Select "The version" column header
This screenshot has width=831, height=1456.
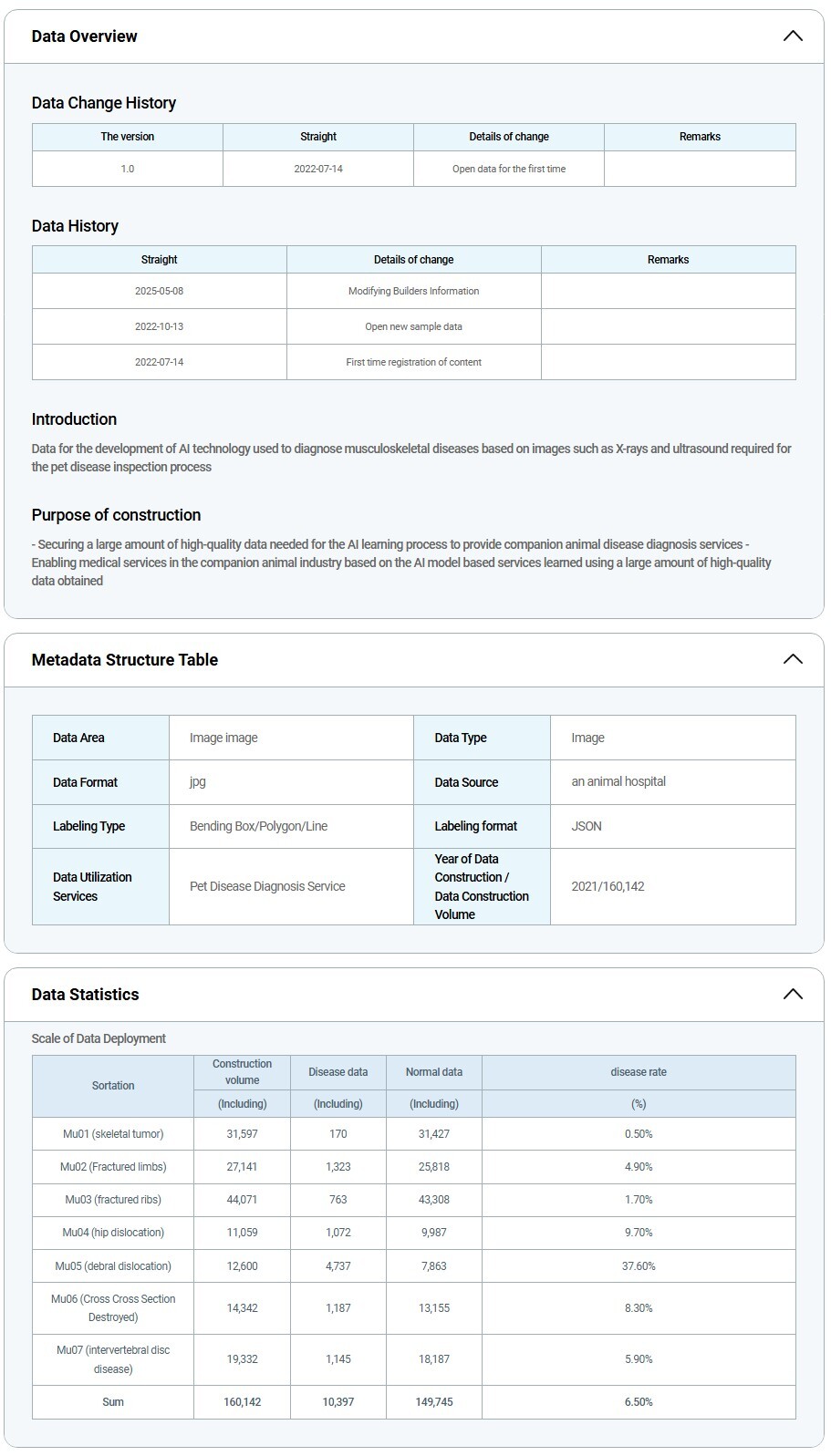[127, 137]
